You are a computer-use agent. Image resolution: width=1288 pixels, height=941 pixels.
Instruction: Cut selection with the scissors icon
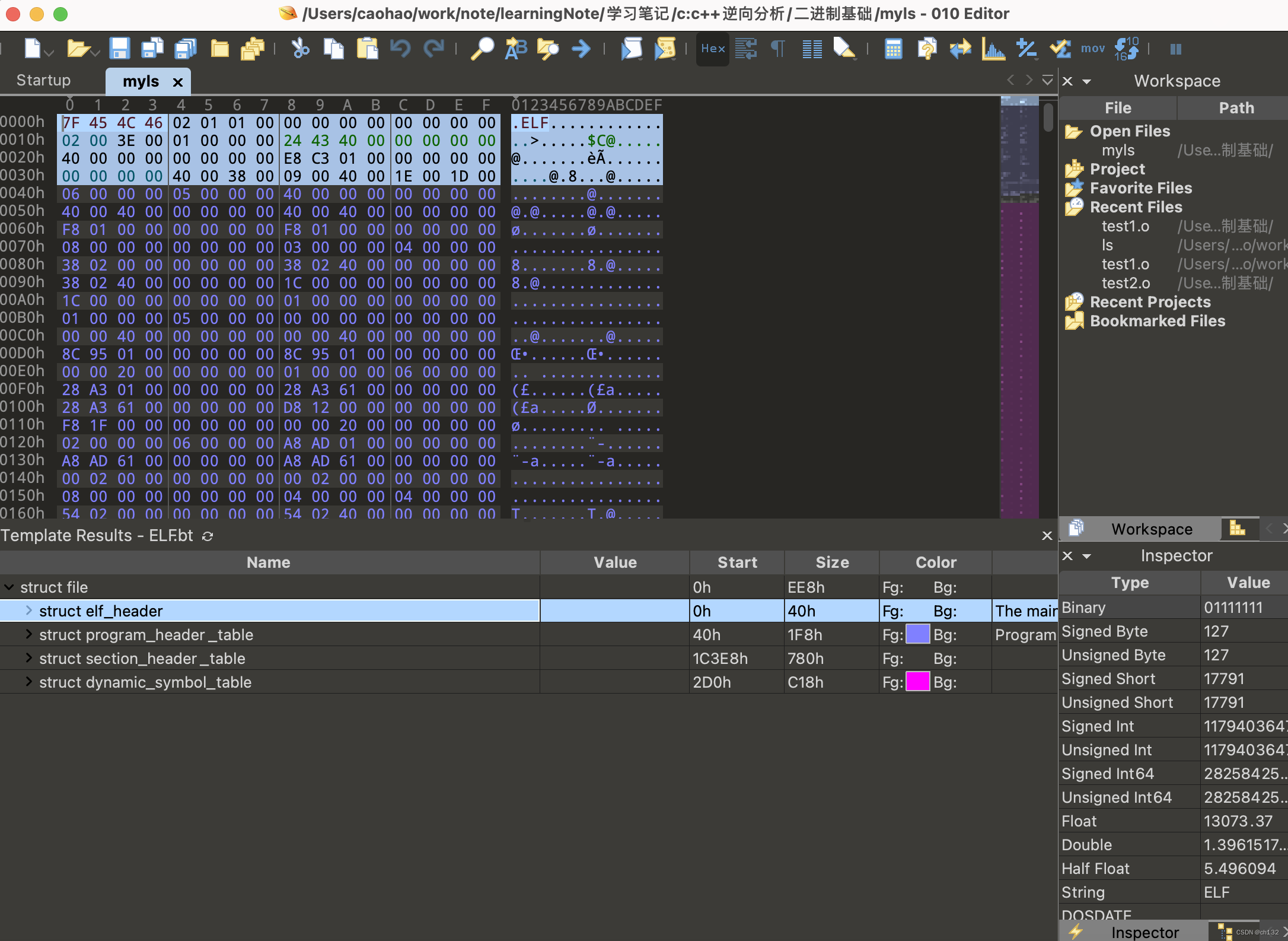pyautogui.click(x=301, y=49)
